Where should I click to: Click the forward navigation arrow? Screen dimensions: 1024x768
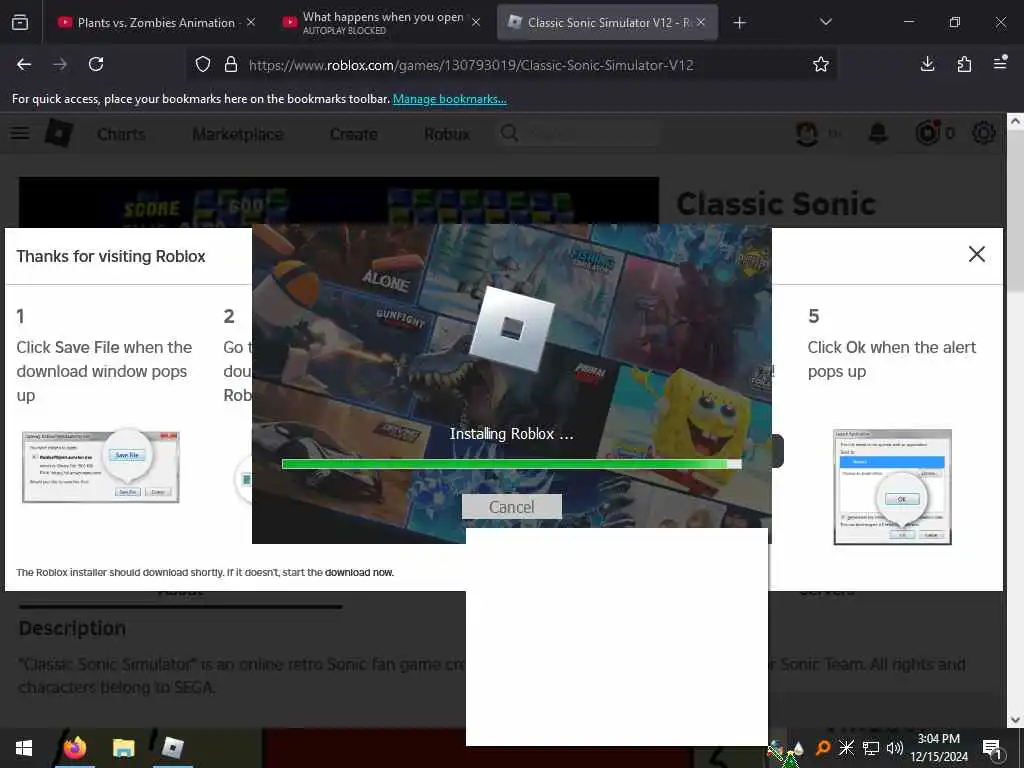click(60, 64)
